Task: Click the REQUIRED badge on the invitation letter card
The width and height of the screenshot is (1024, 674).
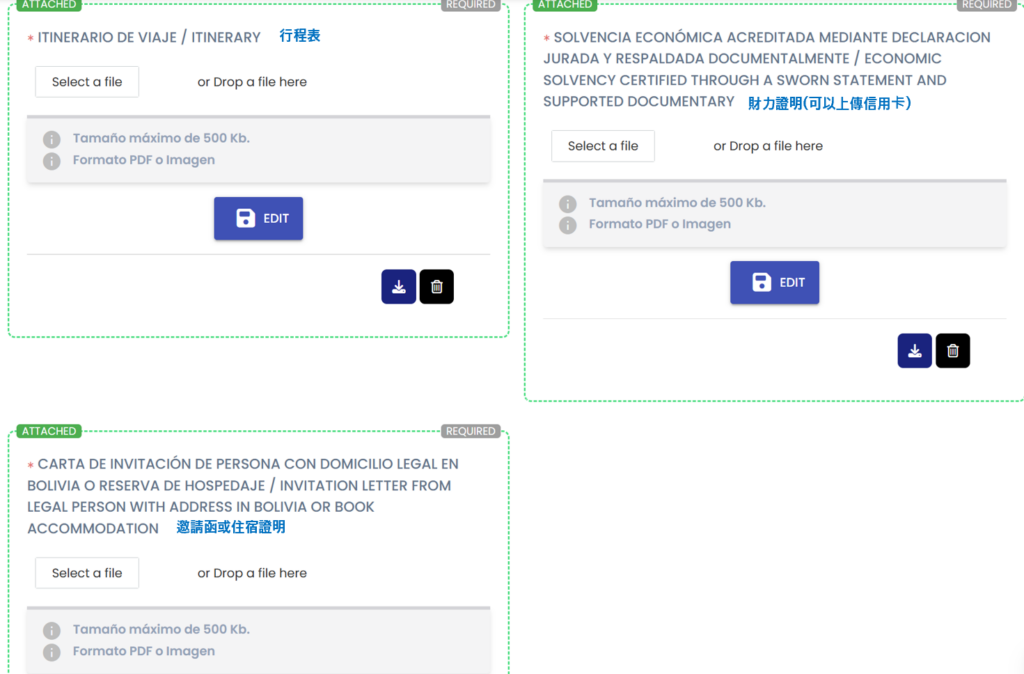Action: tap(471, 431)
